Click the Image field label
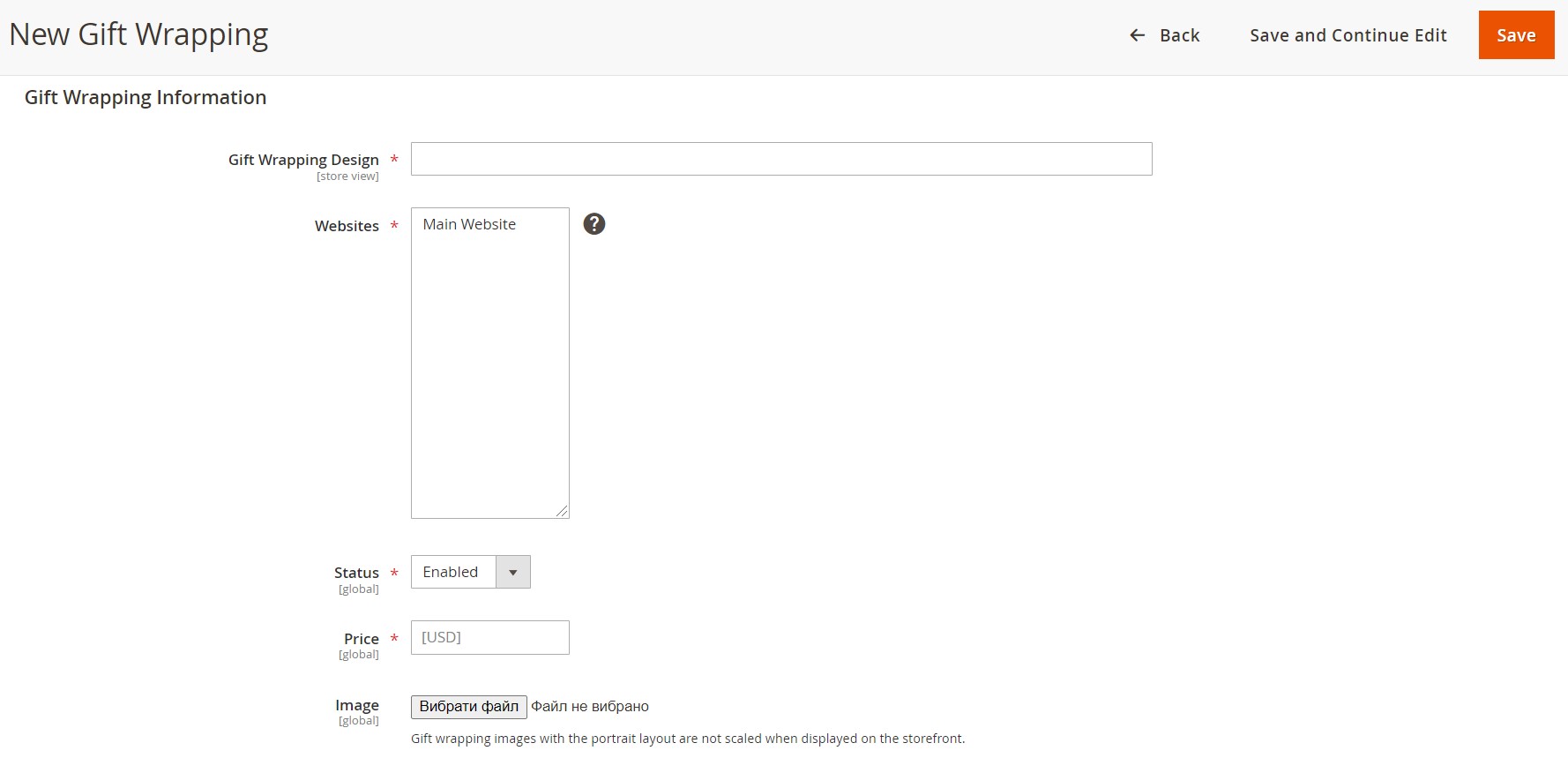Viewport: 1568px width, 758px height. tap(357, 705)
